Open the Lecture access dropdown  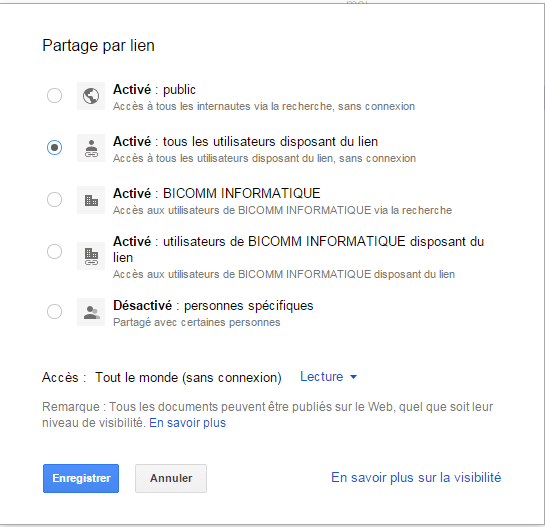[x=328, y=377]
